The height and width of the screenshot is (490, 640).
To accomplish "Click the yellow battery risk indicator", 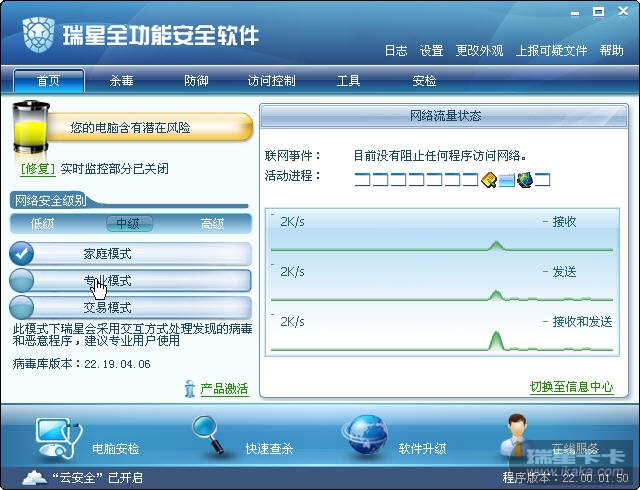I will pos(31,127).
